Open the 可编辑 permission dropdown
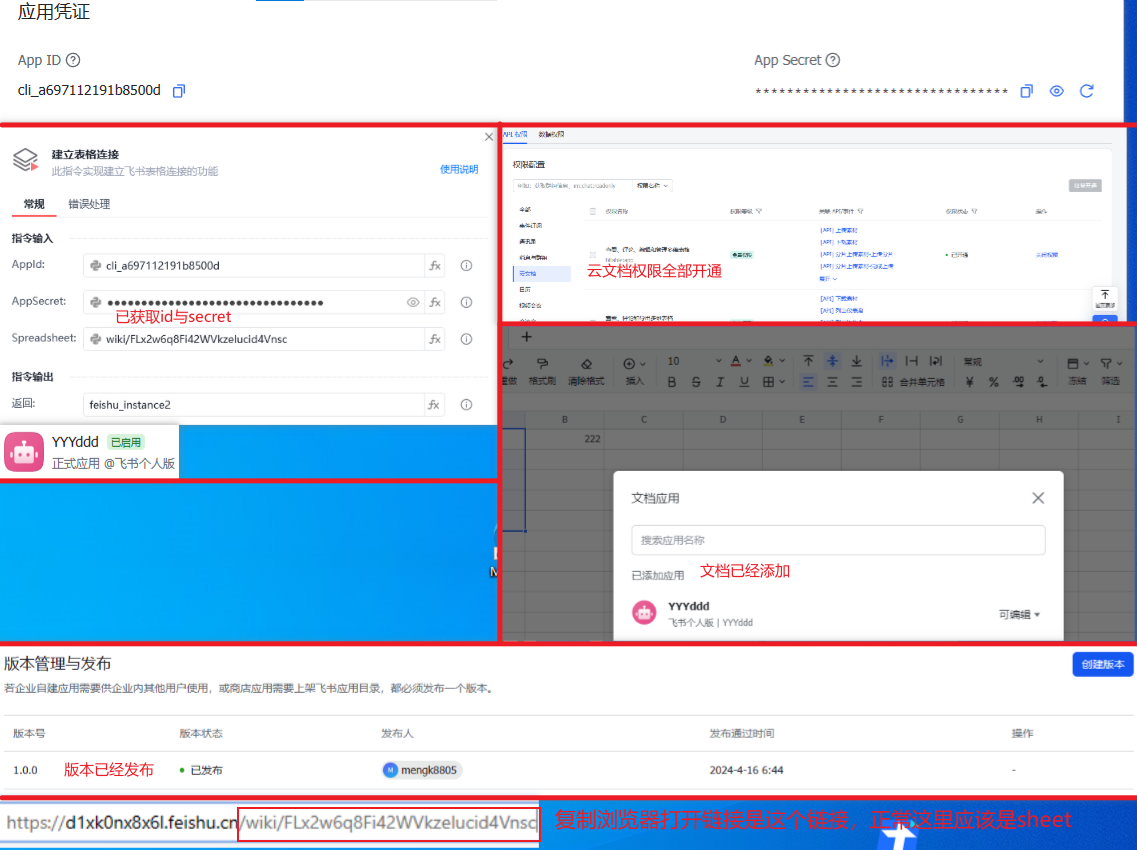 pos(1020,614)
